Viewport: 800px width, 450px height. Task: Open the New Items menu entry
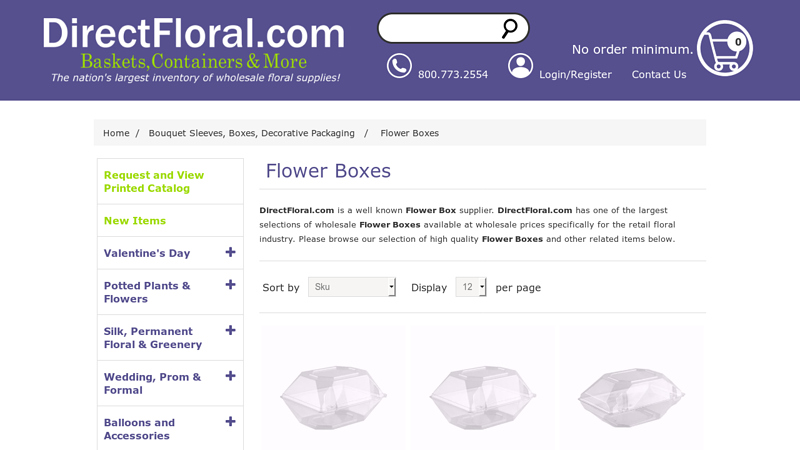point(135,221)
